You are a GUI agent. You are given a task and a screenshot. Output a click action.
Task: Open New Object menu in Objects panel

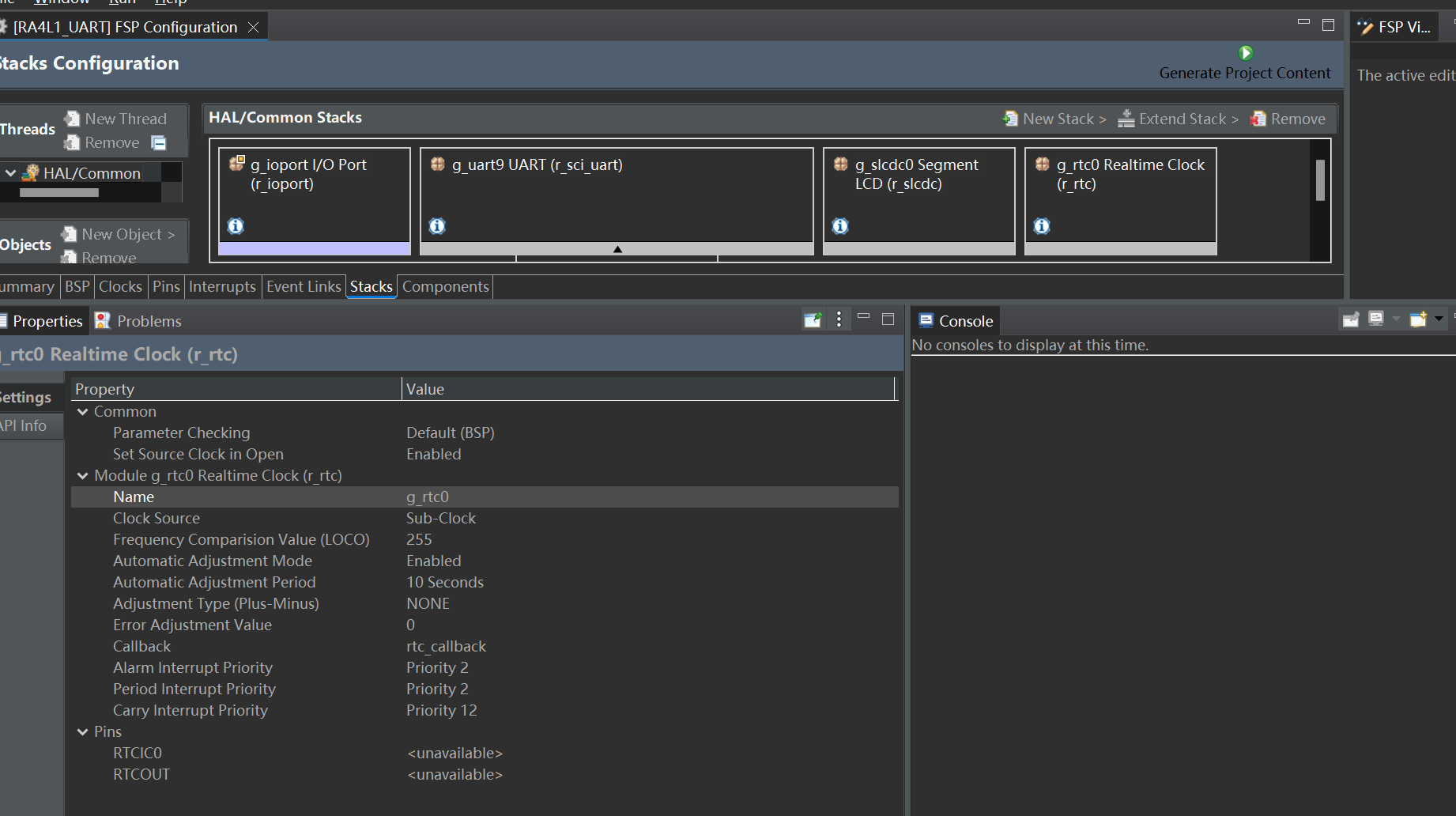(119, 234)
